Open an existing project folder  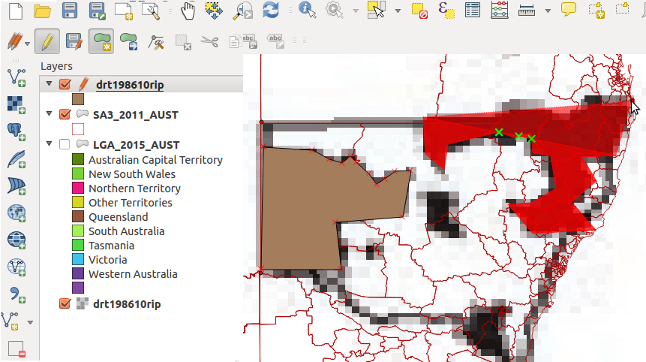coord(42,11)
